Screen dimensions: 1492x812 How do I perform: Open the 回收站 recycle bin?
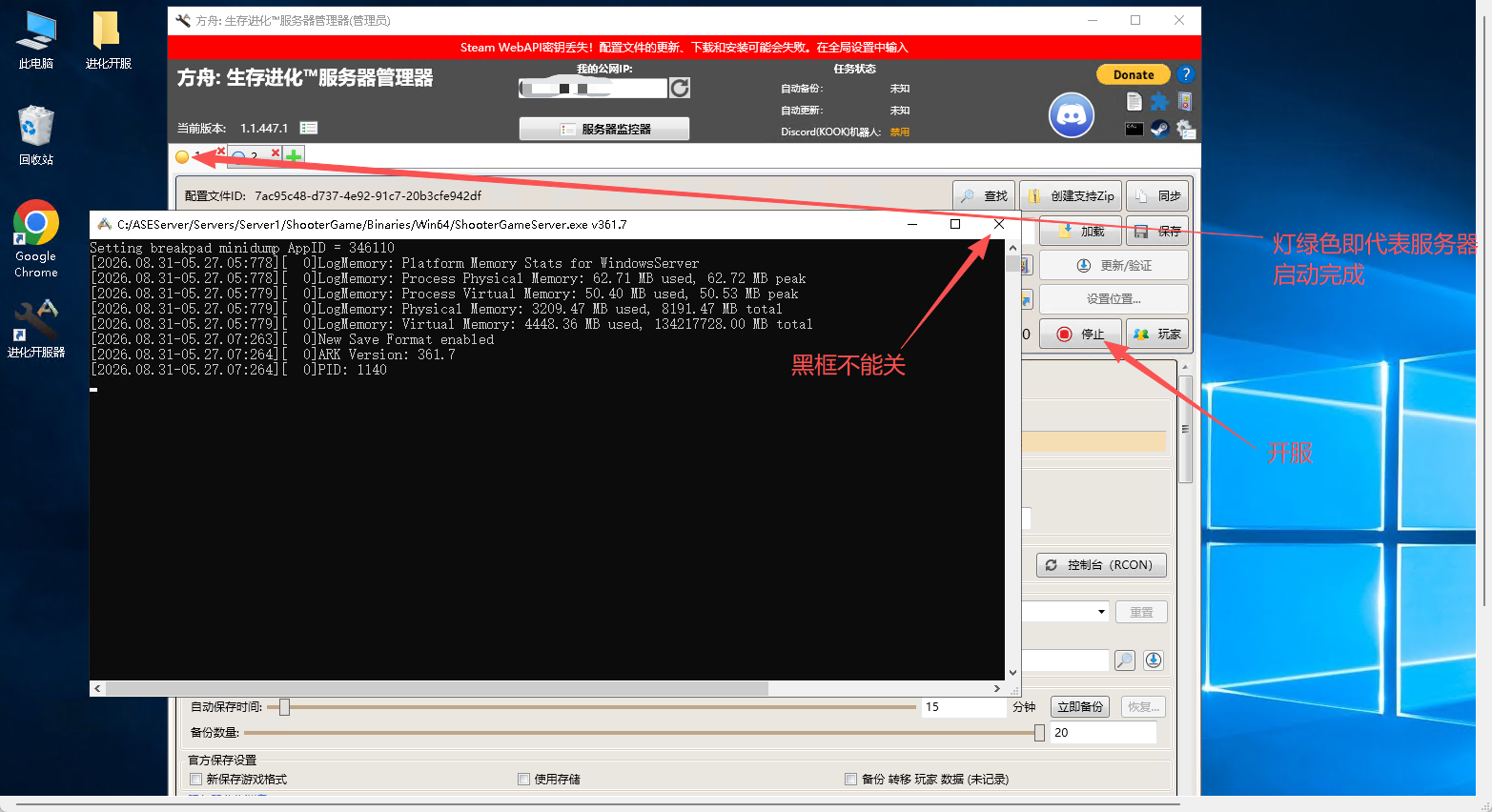tap(36, 134)
